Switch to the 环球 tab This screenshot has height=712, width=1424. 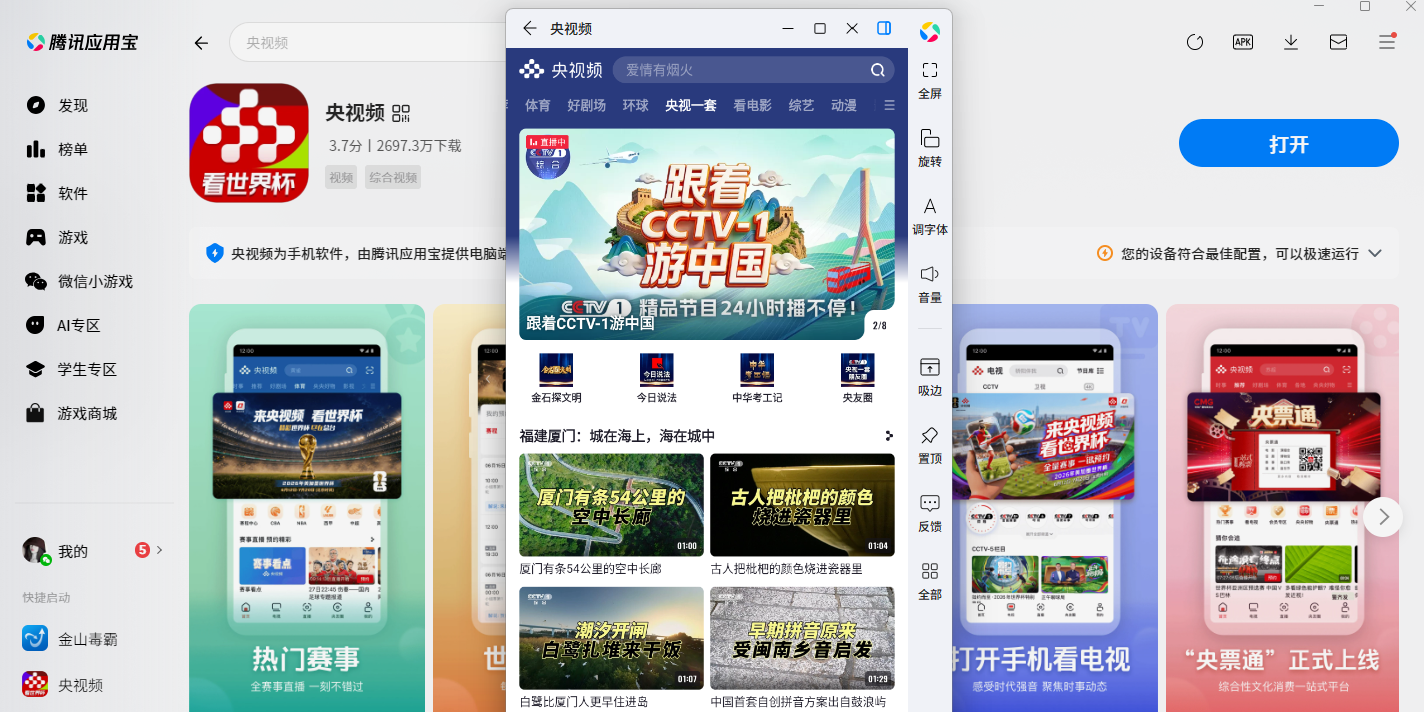click(x=636, y=105)
